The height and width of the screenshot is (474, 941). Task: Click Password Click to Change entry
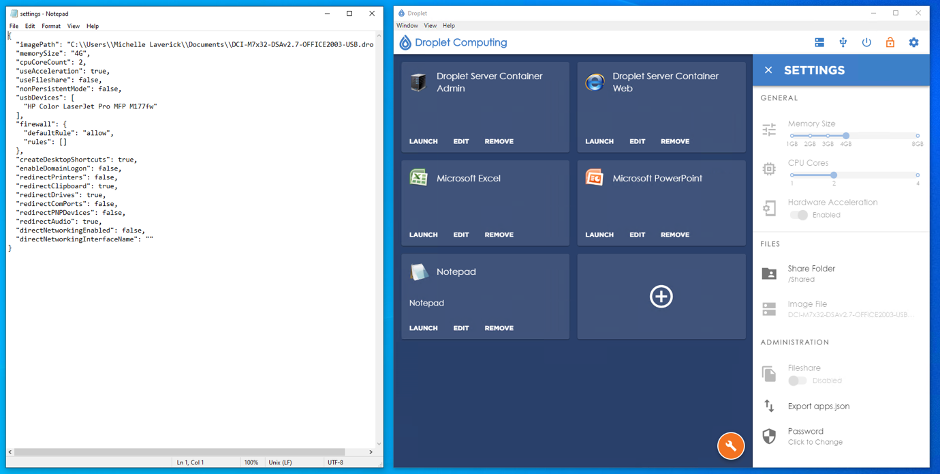coord(815,436)
